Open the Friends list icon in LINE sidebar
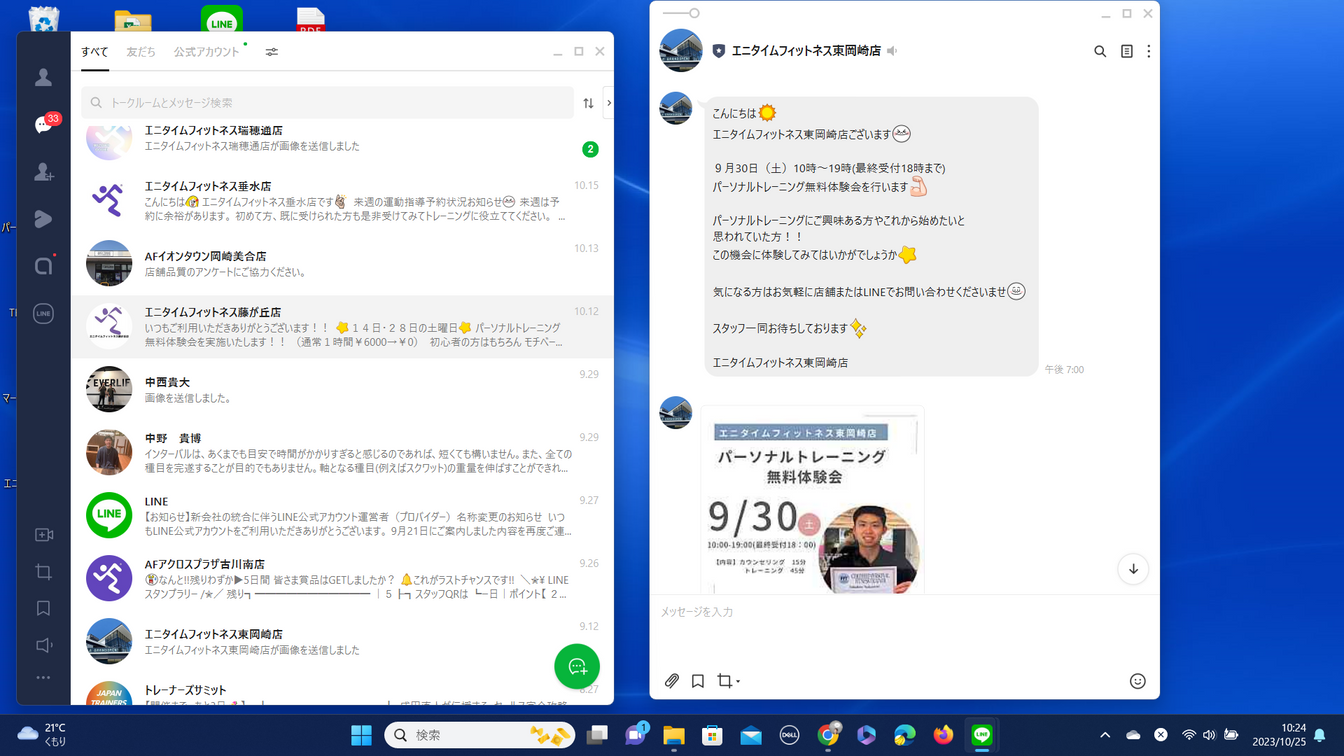Screen dimensions: 1344x756 click(x=43, y=77)
